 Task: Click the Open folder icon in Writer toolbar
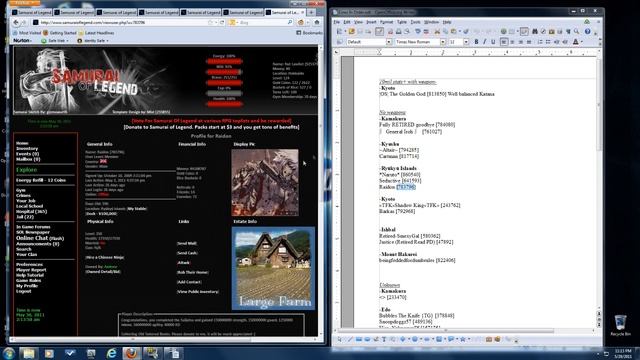pyautogui.click(x=351, y=31)
